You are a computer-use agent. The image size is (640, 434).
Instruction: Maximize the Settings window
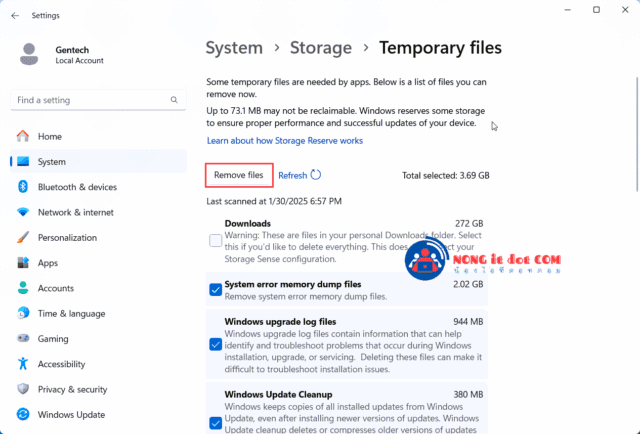[596, 10]
